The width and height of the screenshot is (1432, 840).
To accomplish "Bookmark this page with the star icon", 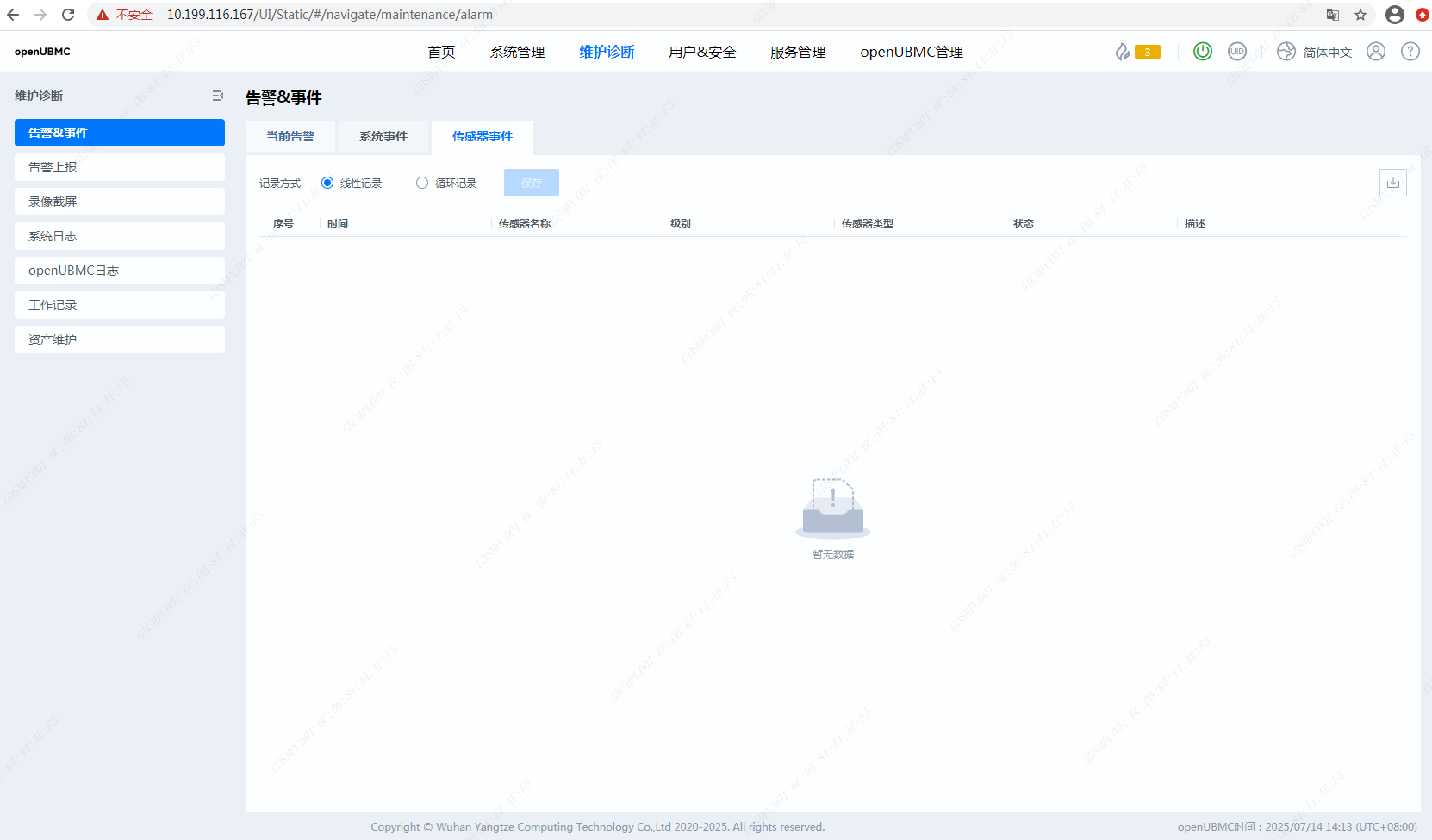I will tap(1360, 15).
